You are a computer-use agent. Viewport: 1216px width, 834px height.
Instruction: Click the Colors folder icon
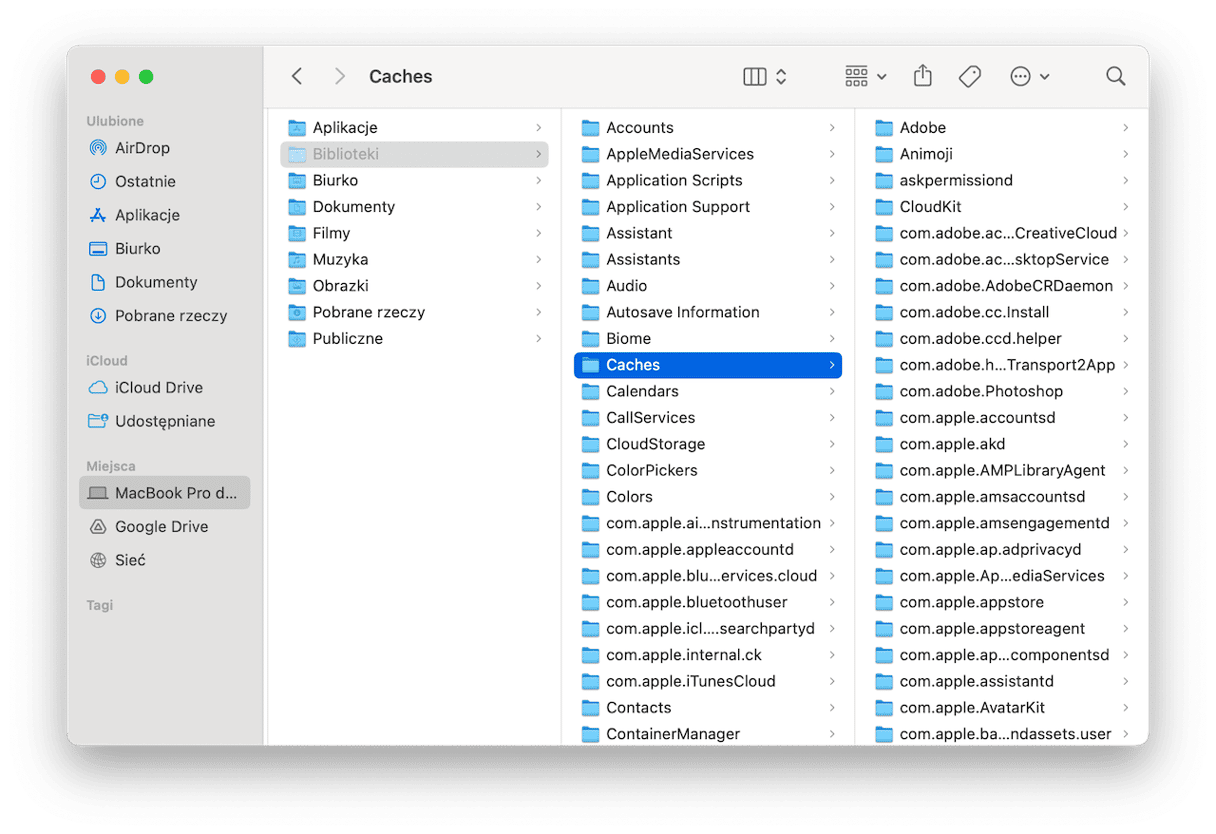(590, 496)
